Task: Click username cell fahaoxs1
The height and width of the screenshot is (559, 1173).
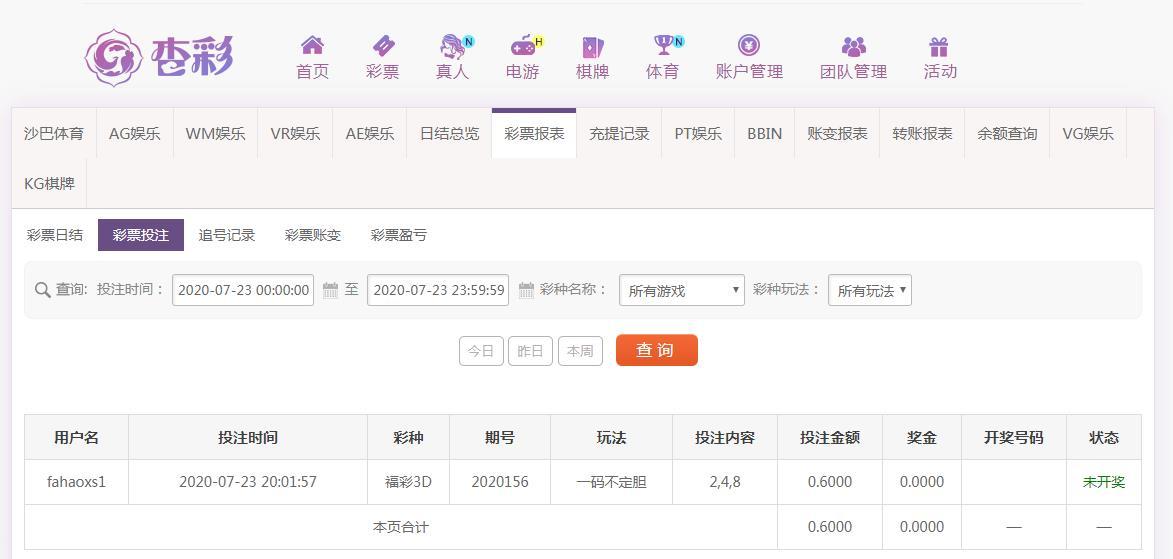Action: click(x=76, y=482)
